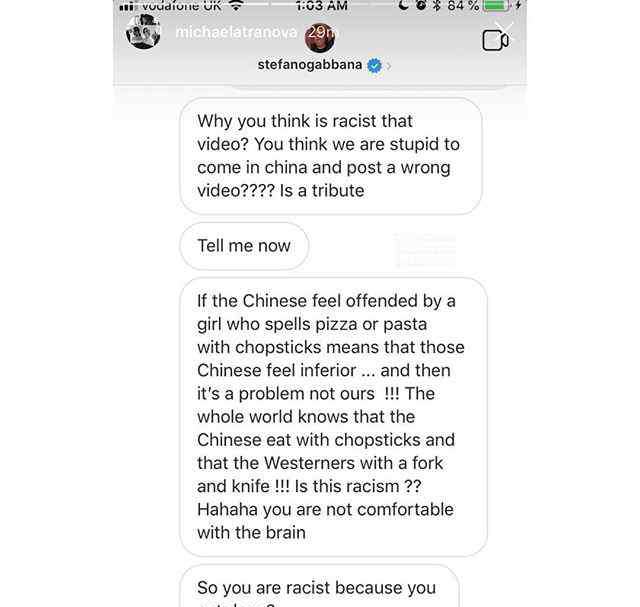Open the stefanogabbana username link
Viewport: 640px width, 607px height.
coord(310,64)
